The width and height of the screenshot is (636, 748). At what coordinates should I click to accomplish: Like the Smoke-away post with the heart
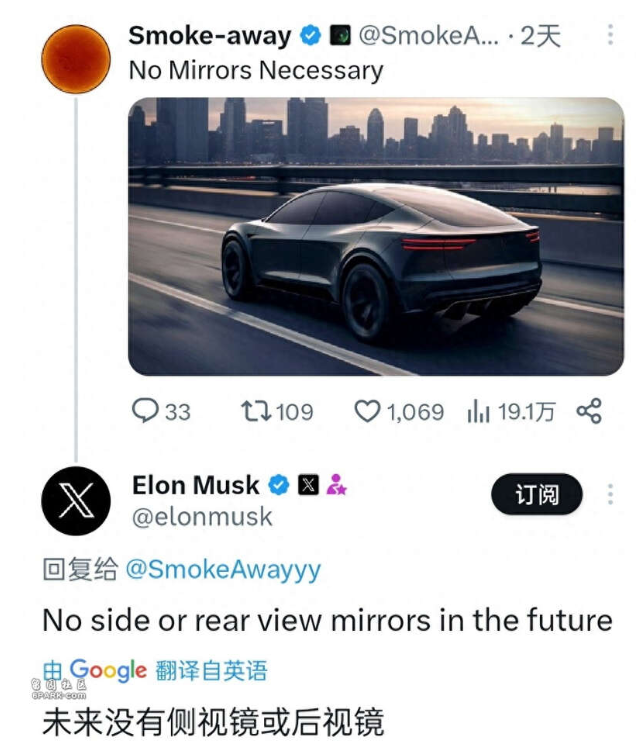(x=369, y=411)
